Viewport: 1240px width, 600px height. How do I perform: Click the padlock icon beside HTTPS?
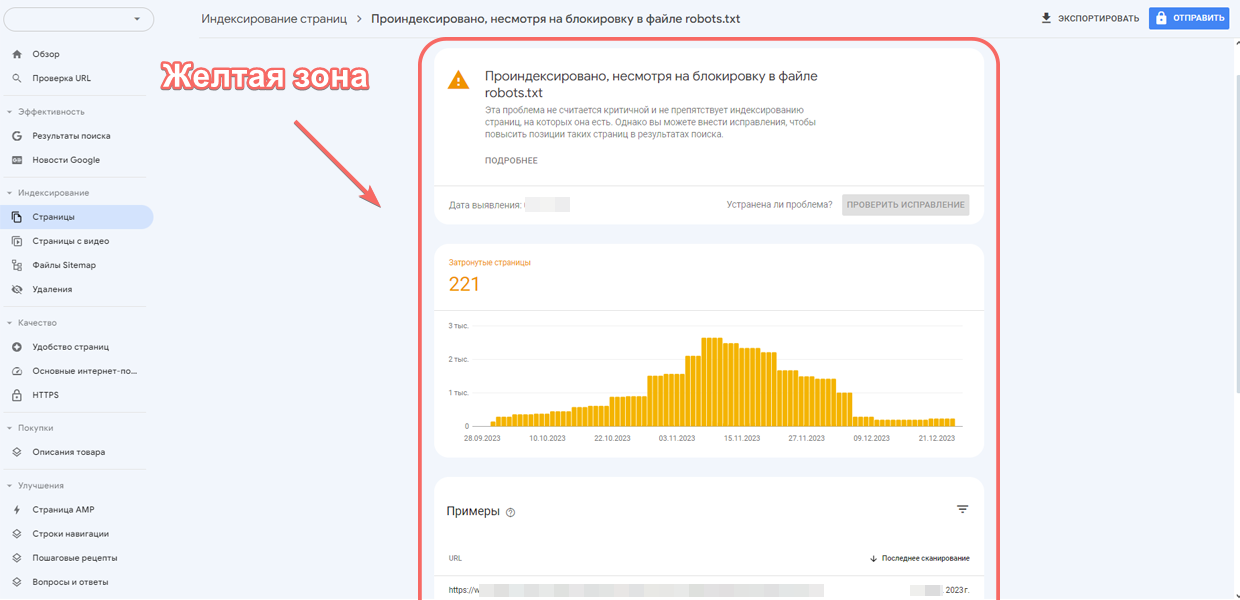pos(17,395)
